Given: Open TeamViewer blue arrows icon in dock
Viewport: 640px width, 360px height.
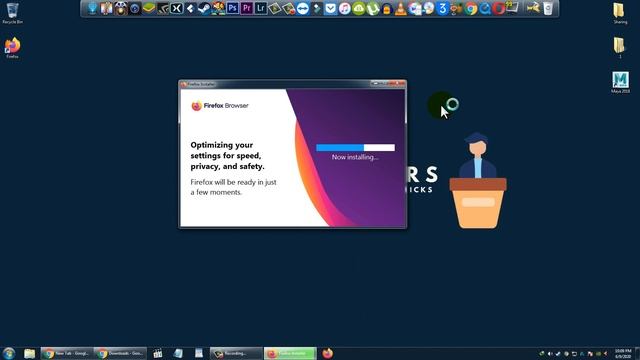Looking at the screenshot, I should click(x=302, y=9).
